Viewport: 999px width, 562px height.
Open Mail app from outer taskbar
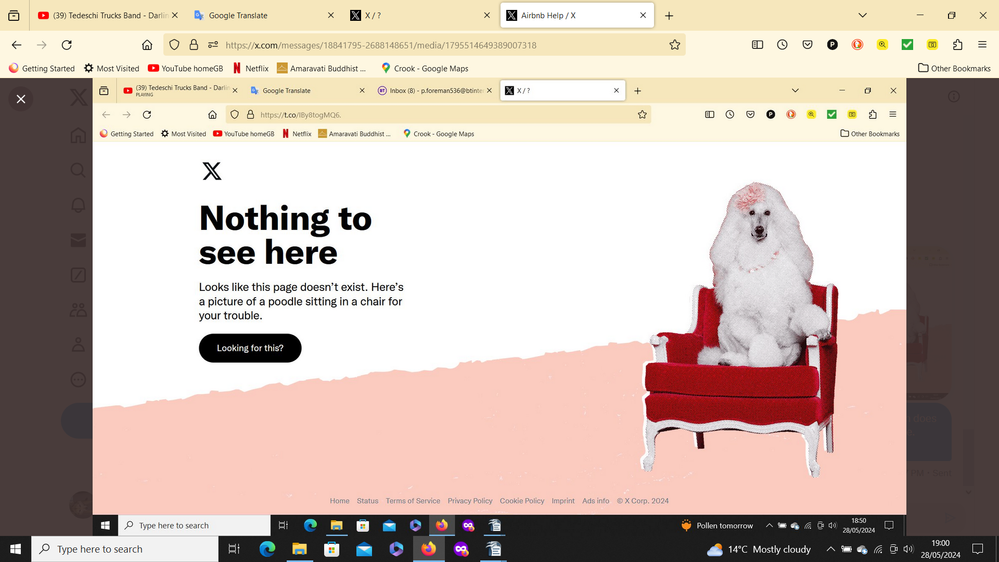[x=364, y=549]
